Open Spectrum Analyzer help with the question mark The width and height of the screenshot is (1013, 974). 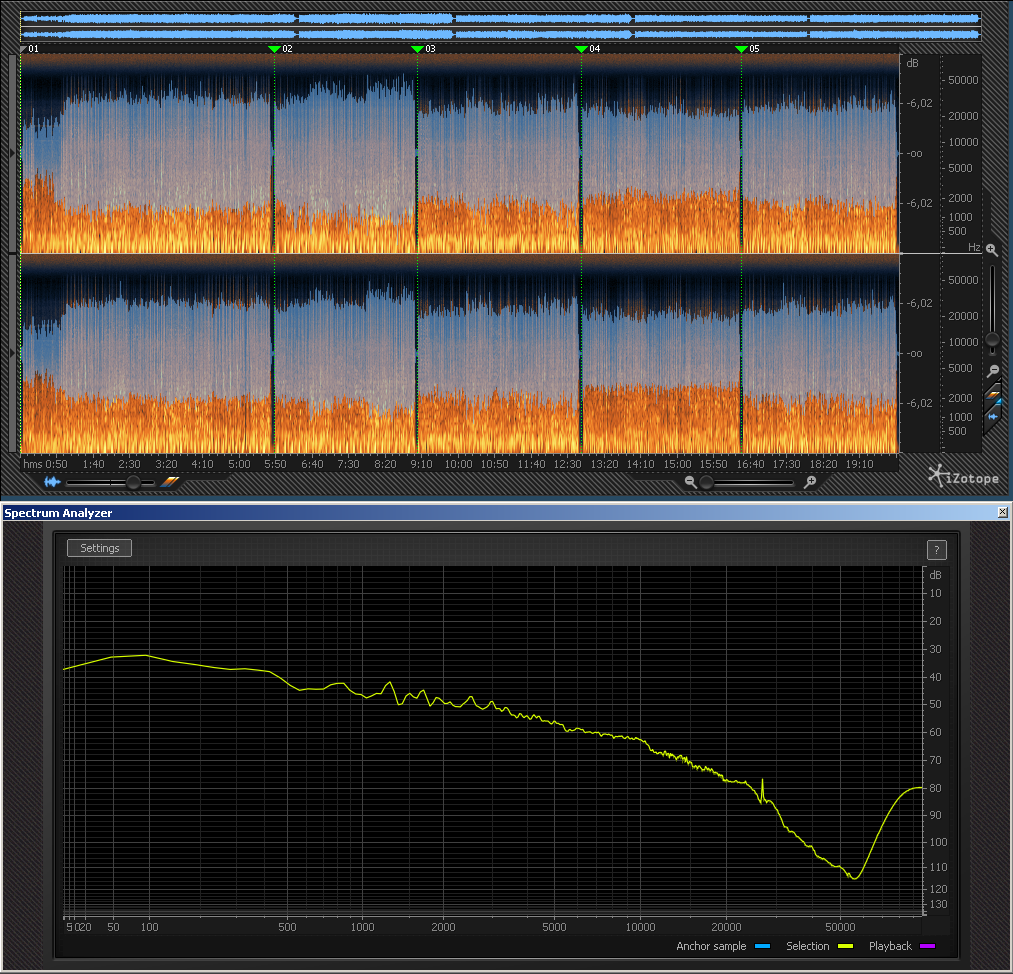[936, 549]
